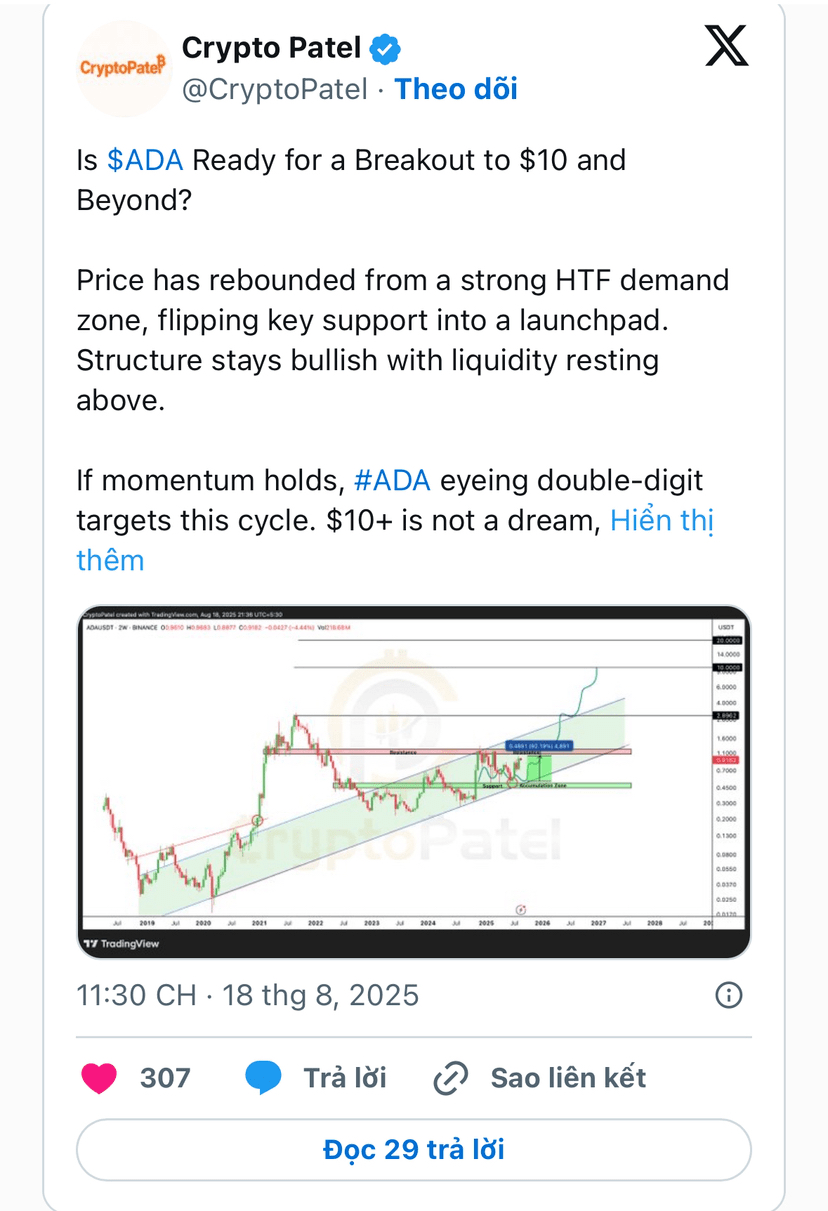The image size is (828, 1211).
Task: Click the copy link chain icon
Action: [x=451, y=1078]
